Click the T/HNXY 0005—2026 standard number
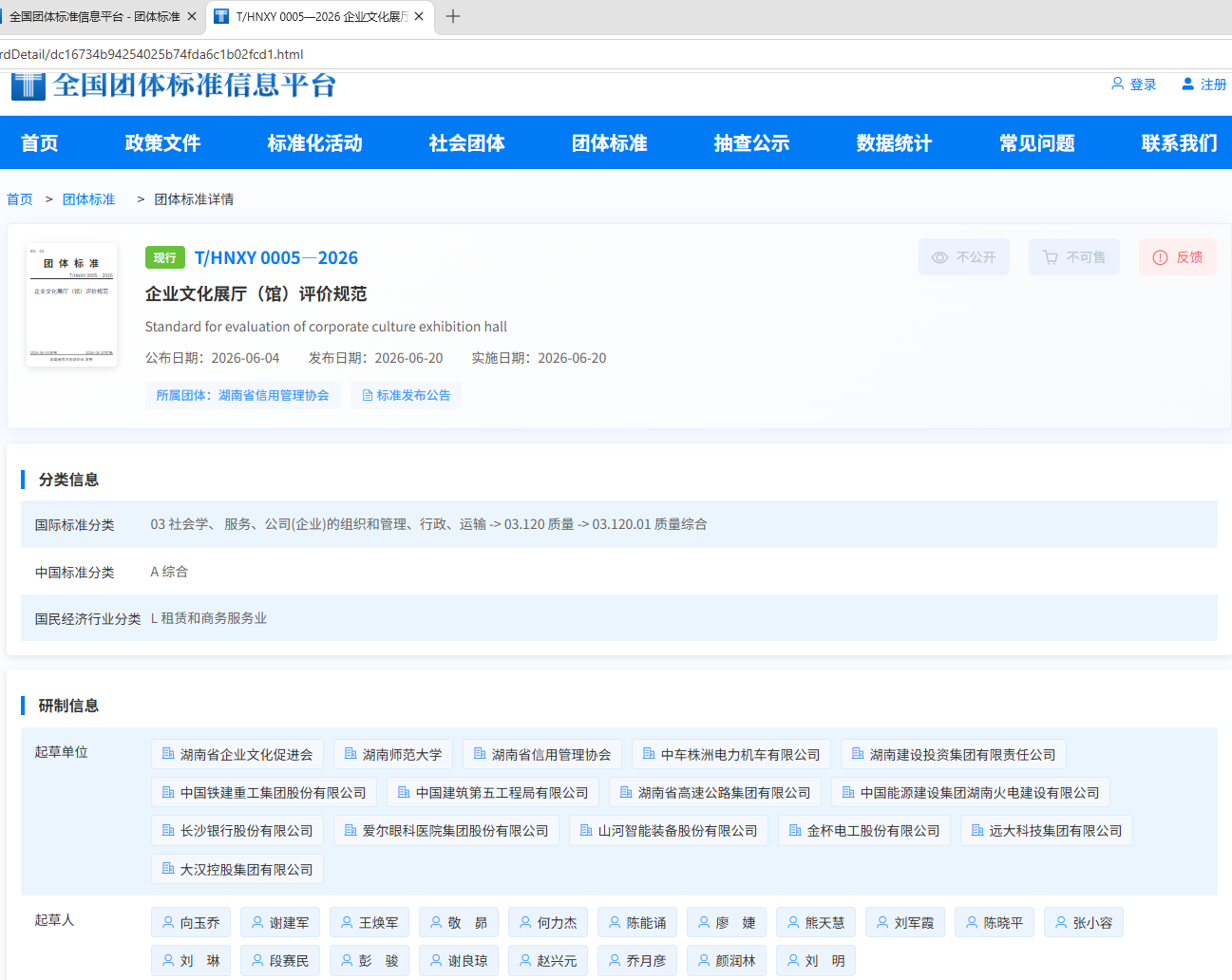 (x=276, y=257)
